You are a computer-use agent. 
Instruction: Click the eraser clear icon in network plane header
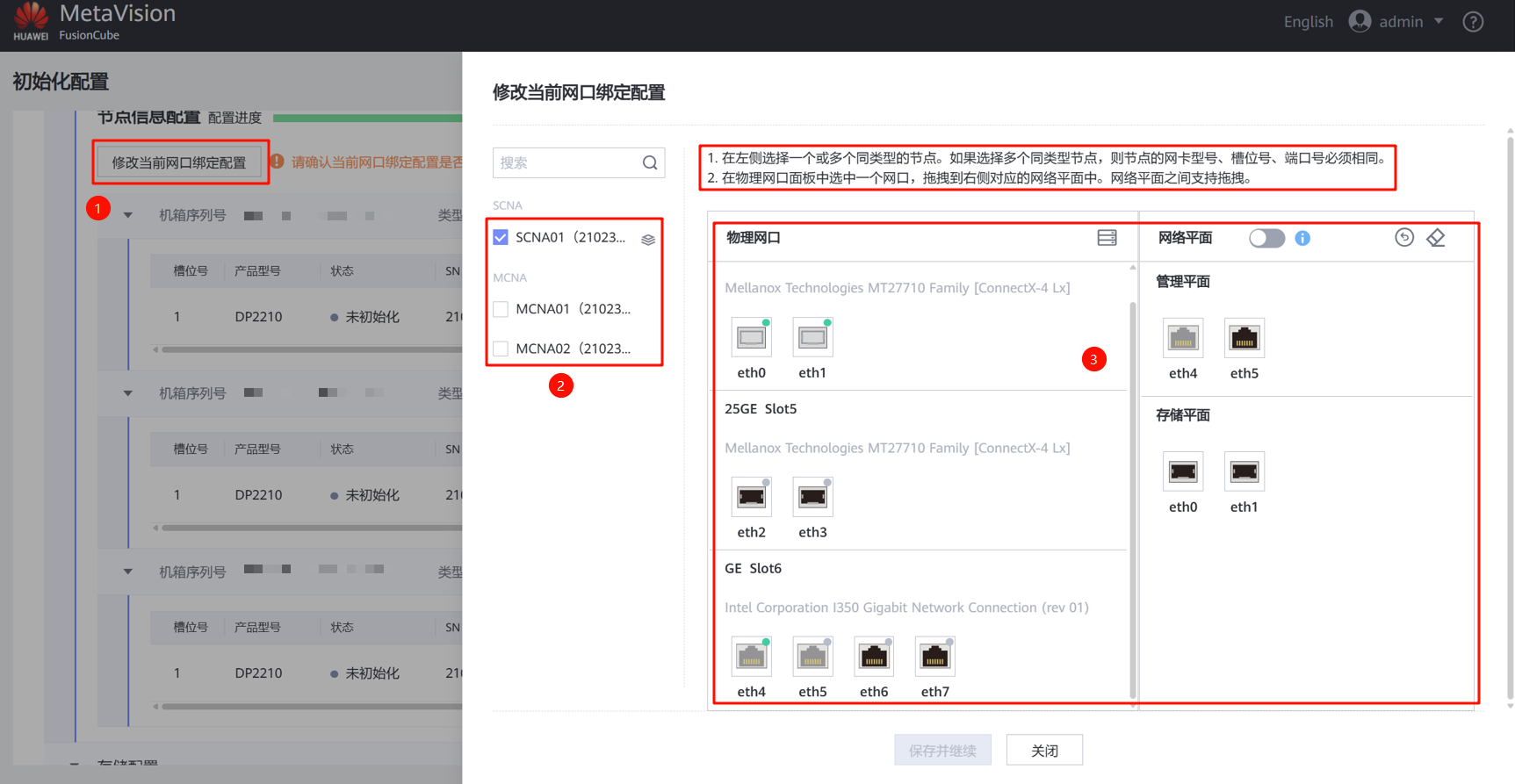[1436, 238]
